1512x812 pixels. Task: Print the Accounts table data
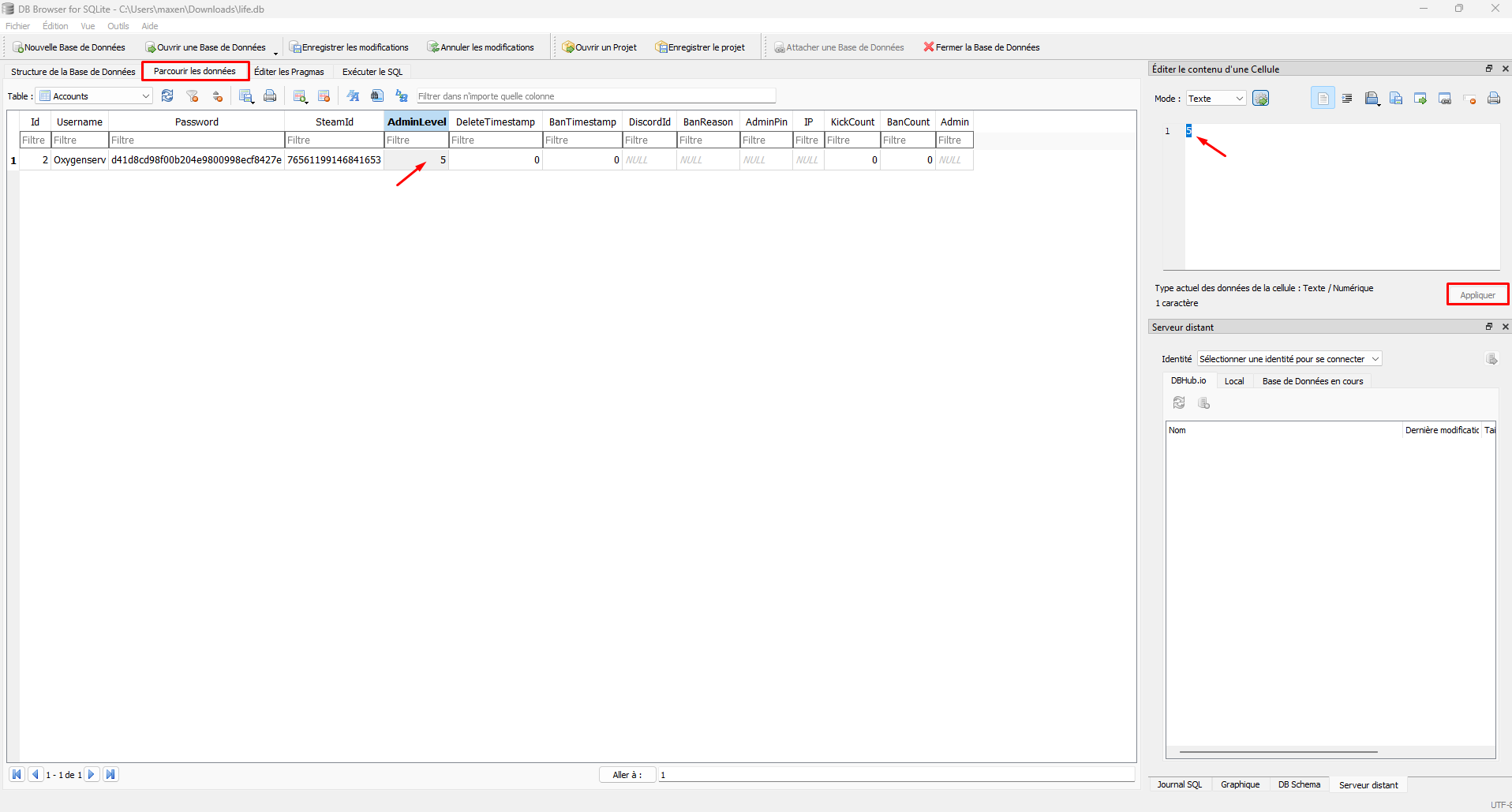(x=270, y=96)
